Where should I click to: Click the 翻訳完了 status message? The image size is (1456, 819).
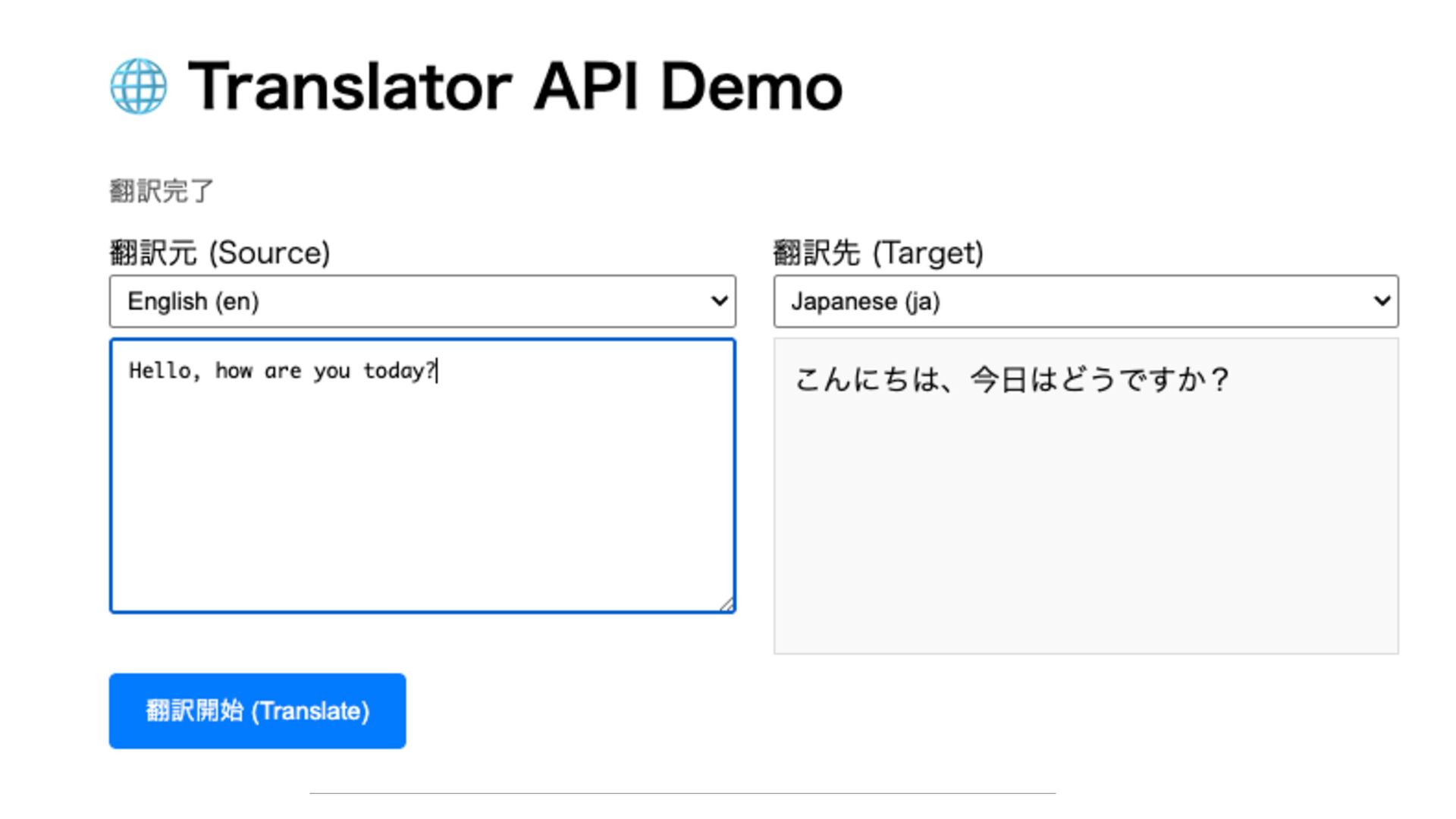(162, 191)
